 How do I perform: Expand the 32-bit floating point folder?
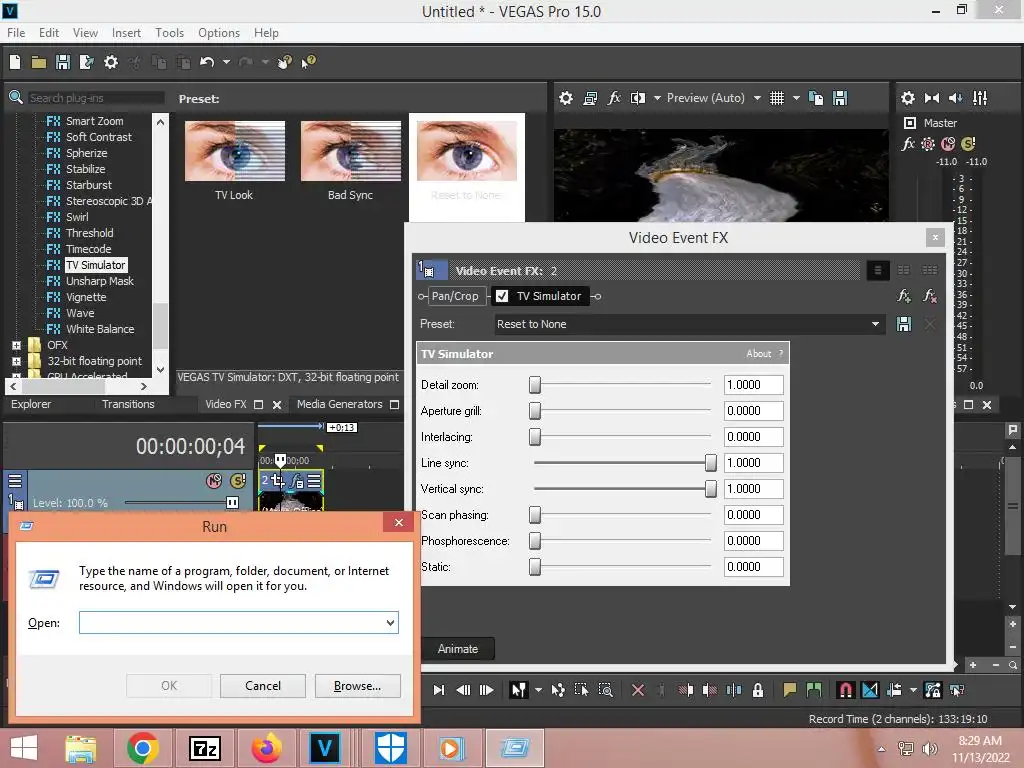click(16, 361)
